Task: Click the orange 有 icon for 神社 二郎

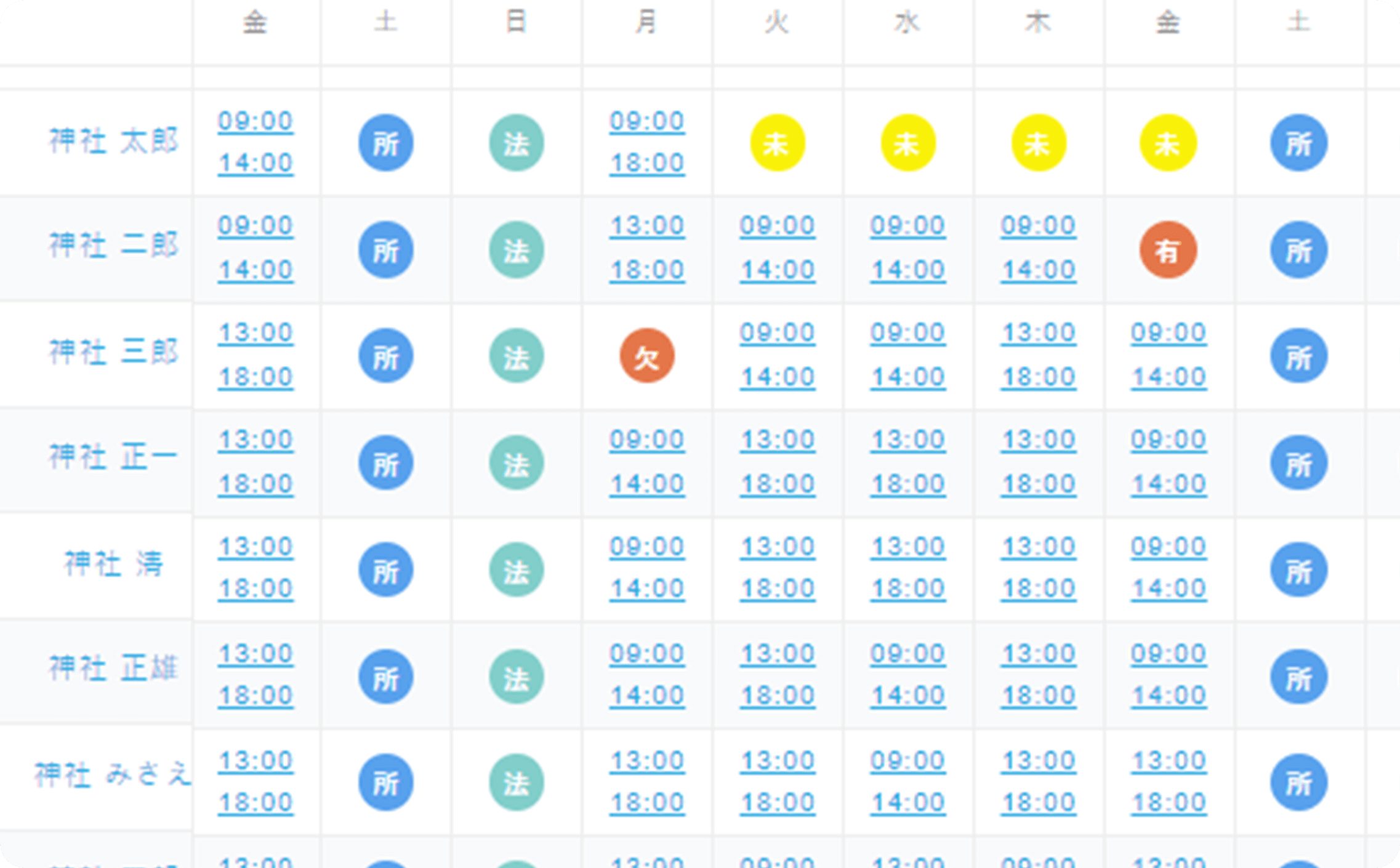Action: click(1168, 249)
